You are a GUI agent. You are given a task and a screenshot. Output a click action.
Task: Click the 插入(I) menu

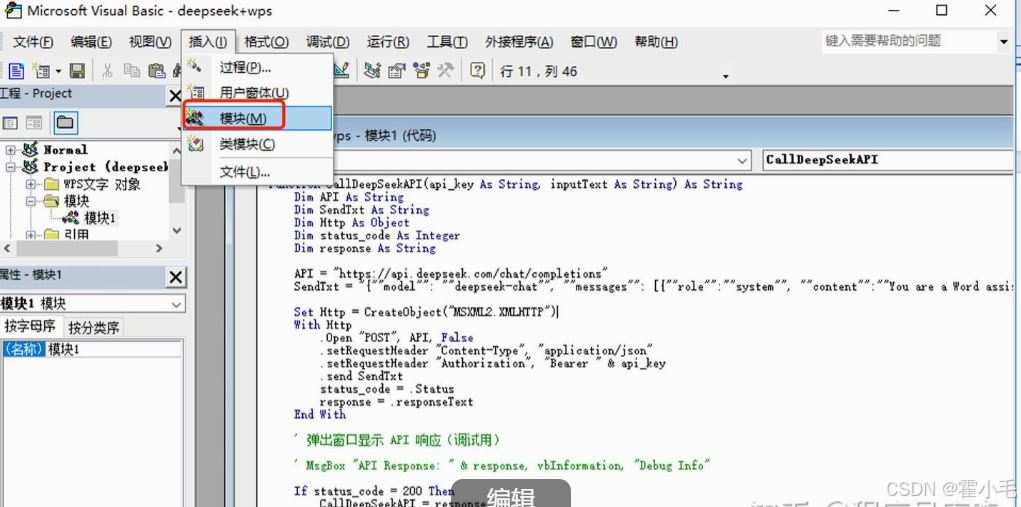pyautogui.click(x=208, y=42)
